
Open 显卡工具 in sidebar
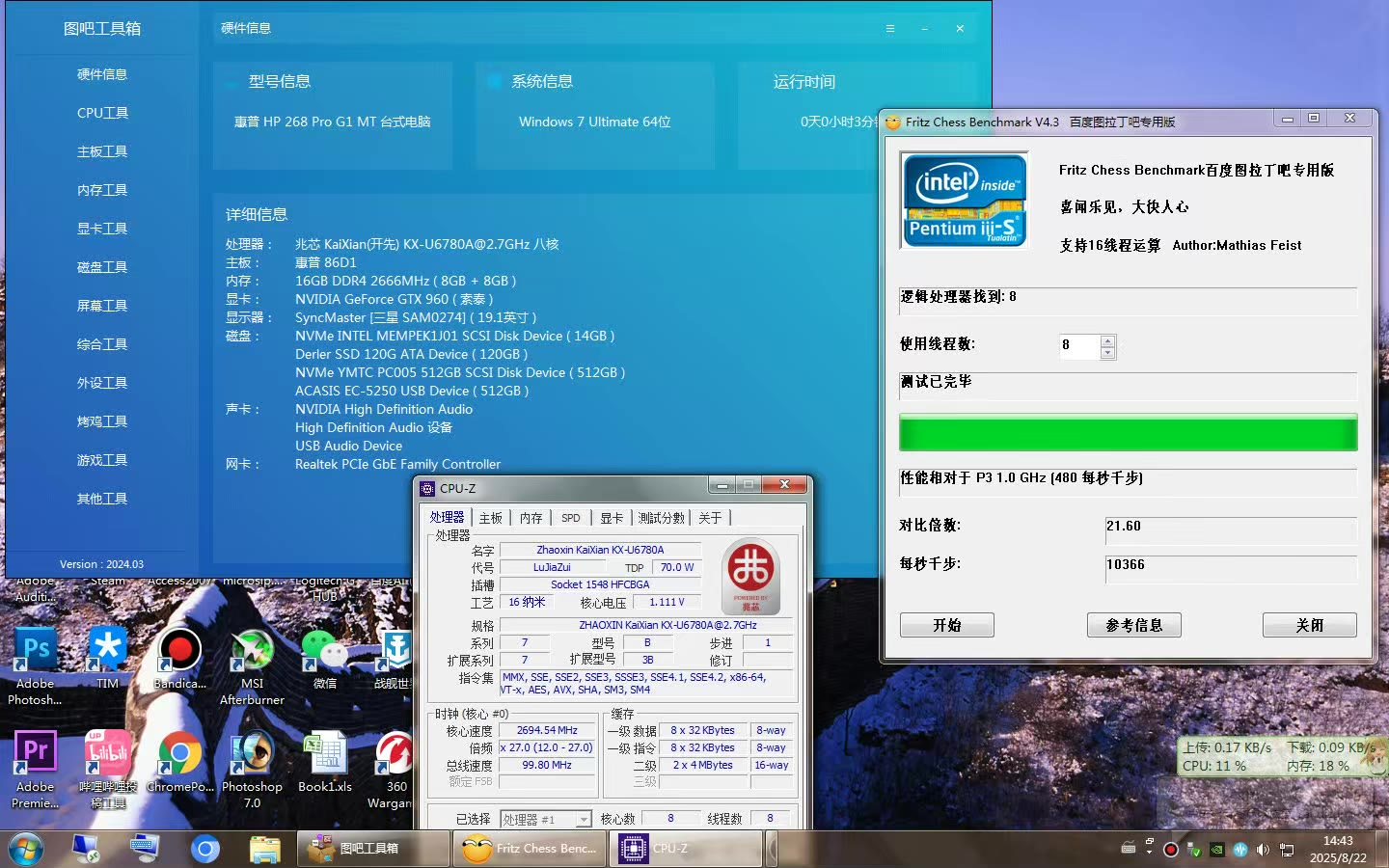click(x=102, y=229)
